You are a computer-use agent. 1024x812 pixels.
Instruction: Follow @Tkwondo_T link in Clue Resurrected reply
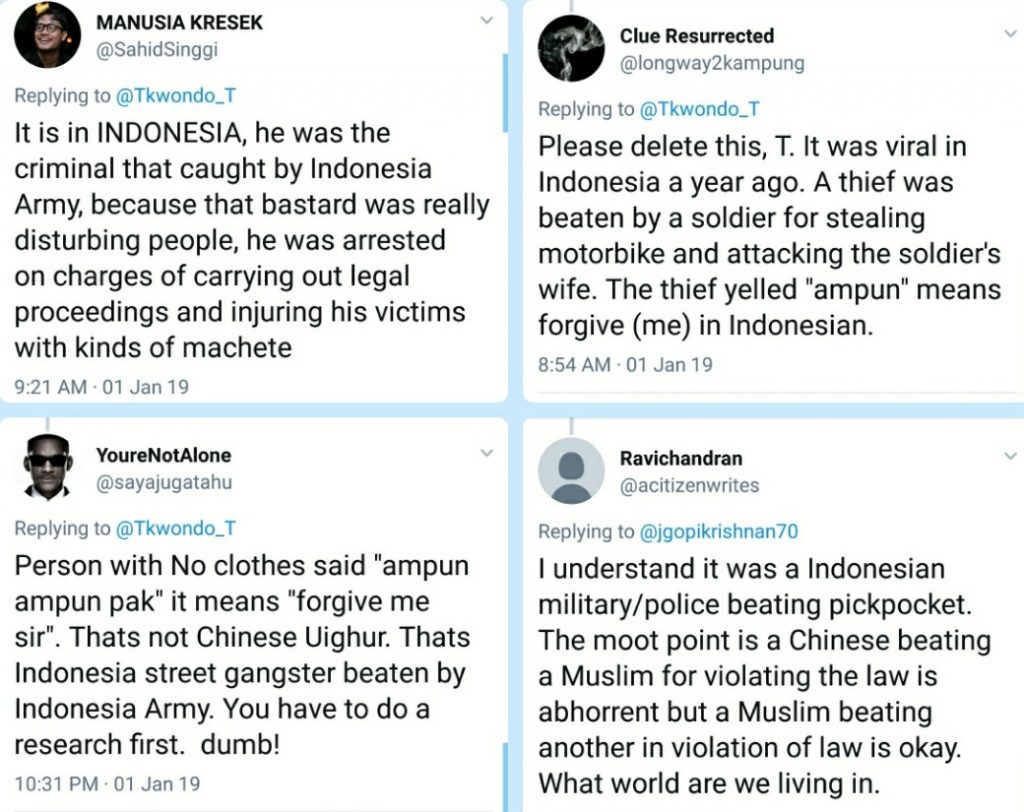tap(699, 109)
